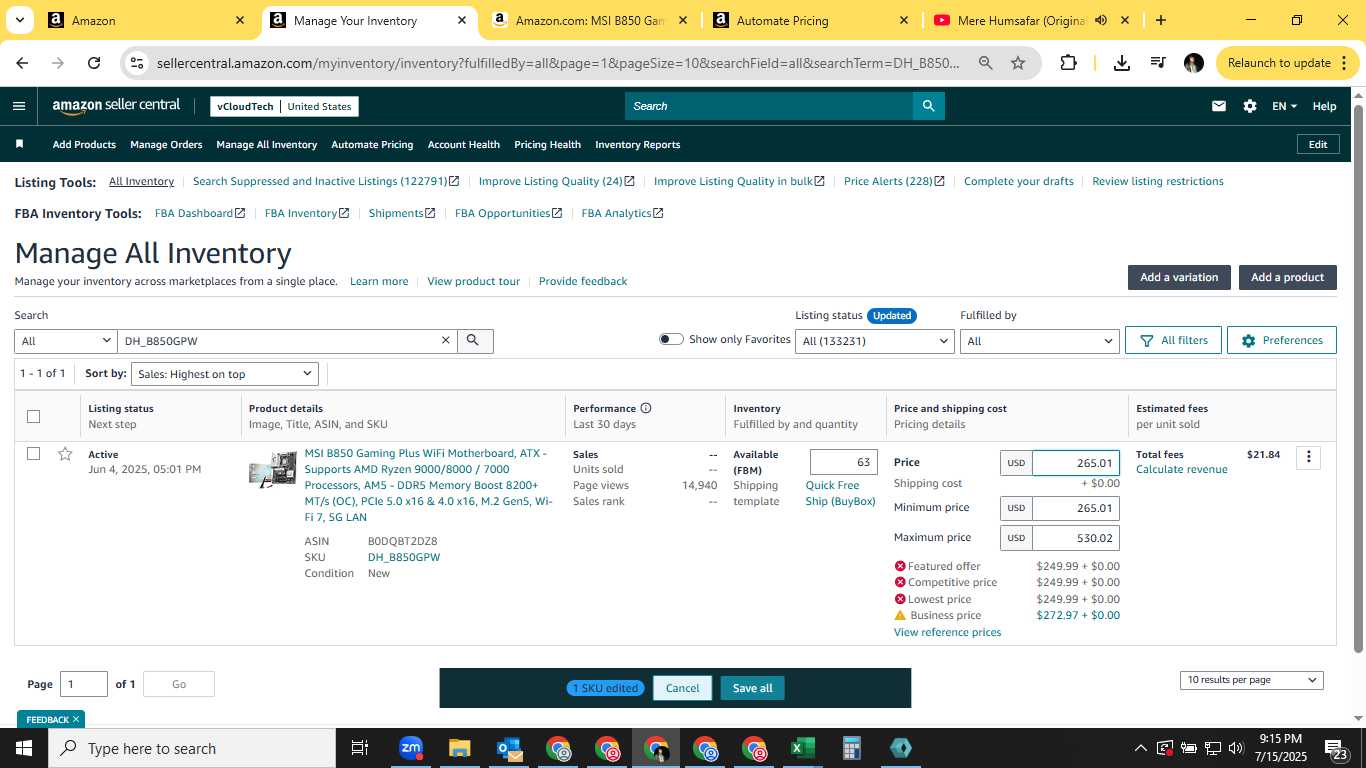Click the Calculate revenue link
Screen dimensions: 1366x768
[x=1181, y=469]
